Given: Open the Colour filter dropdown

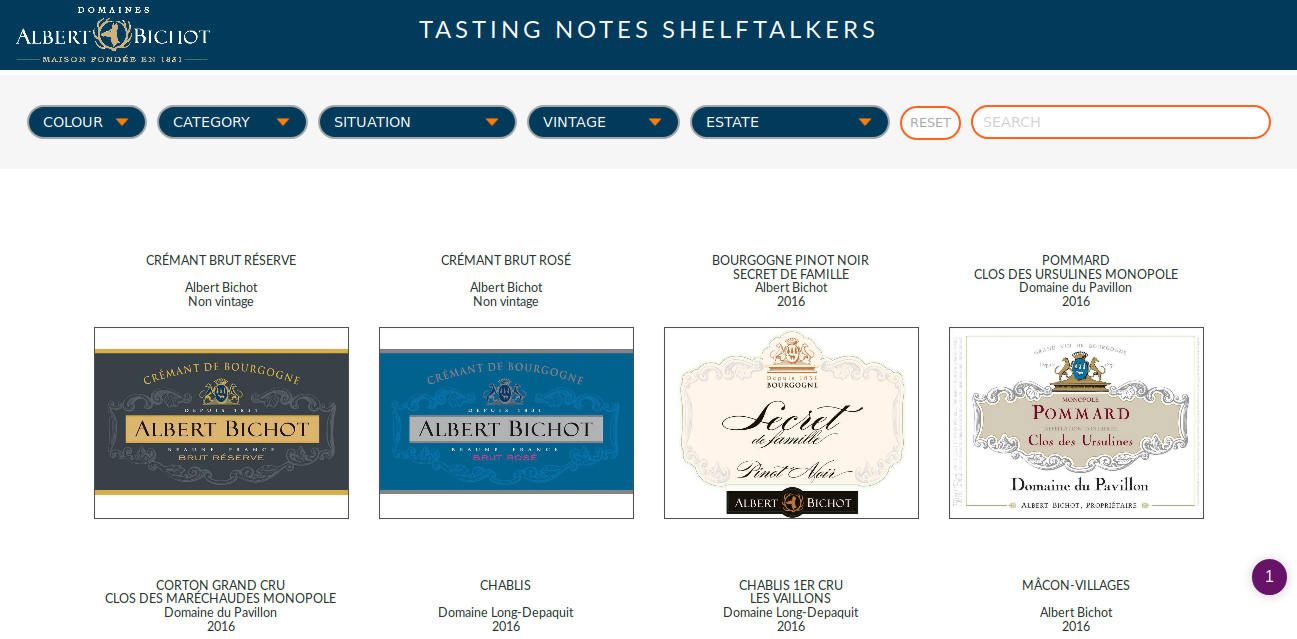Looking at the screenshot, I should (x=87, y=122).
